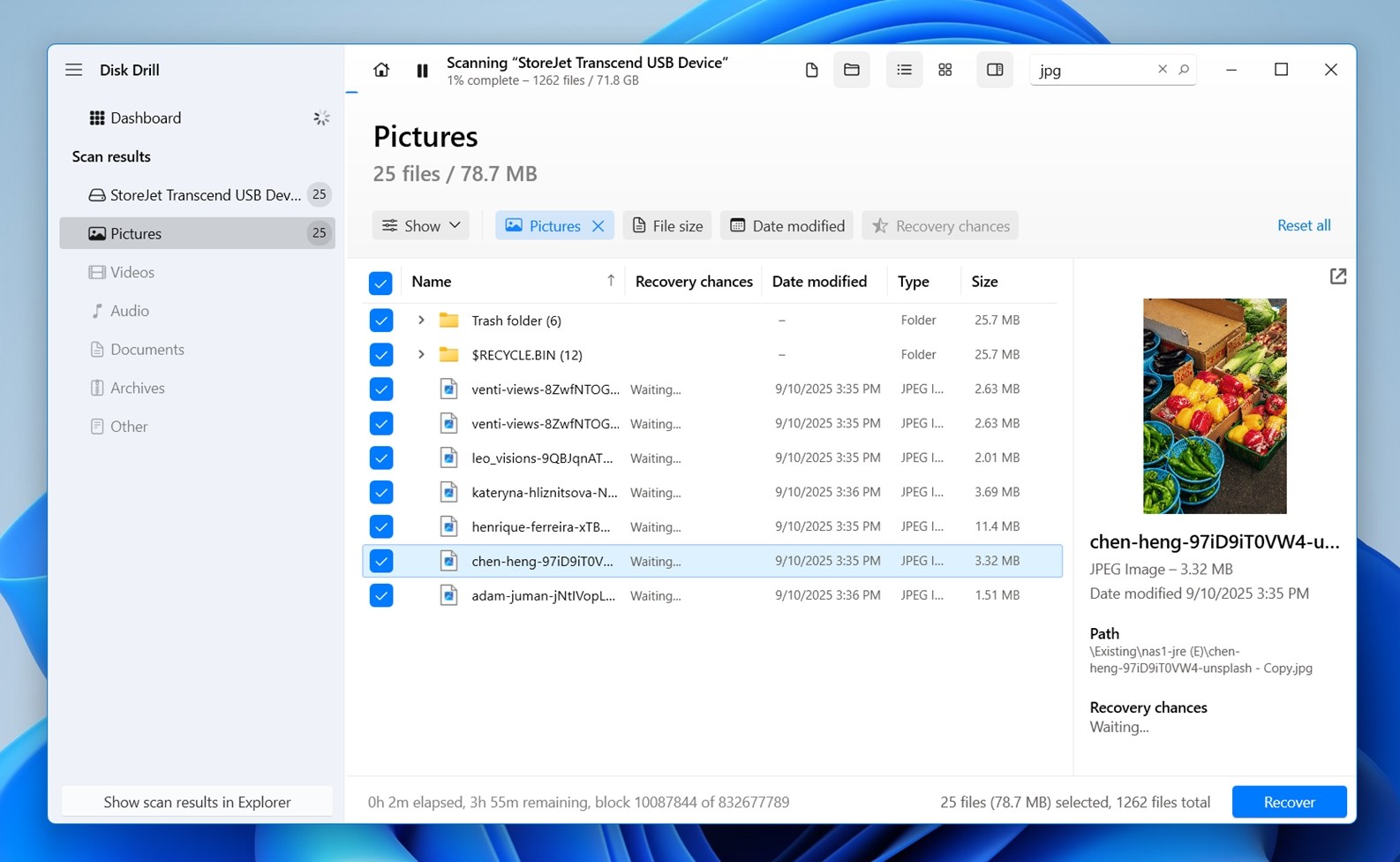
Task: Remove the Pictures filter chip
Action: pyautogui.click(x=598, y=226)
